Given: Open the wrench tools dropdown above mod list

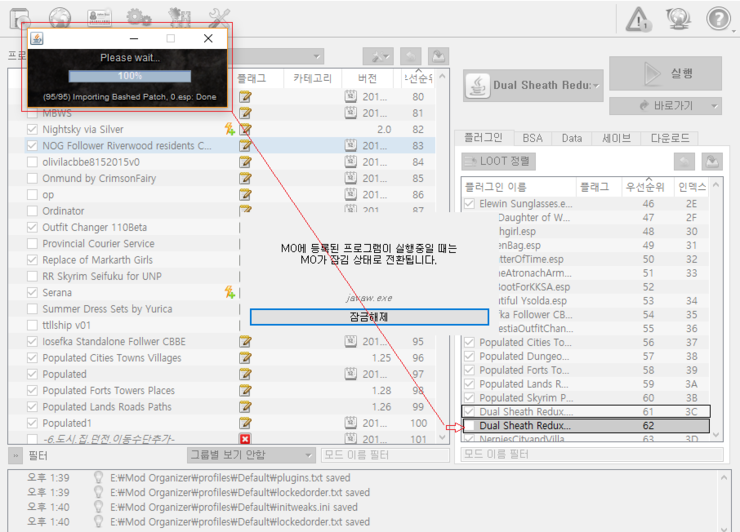Looking at the screenshot, I should tap(378, 57).
